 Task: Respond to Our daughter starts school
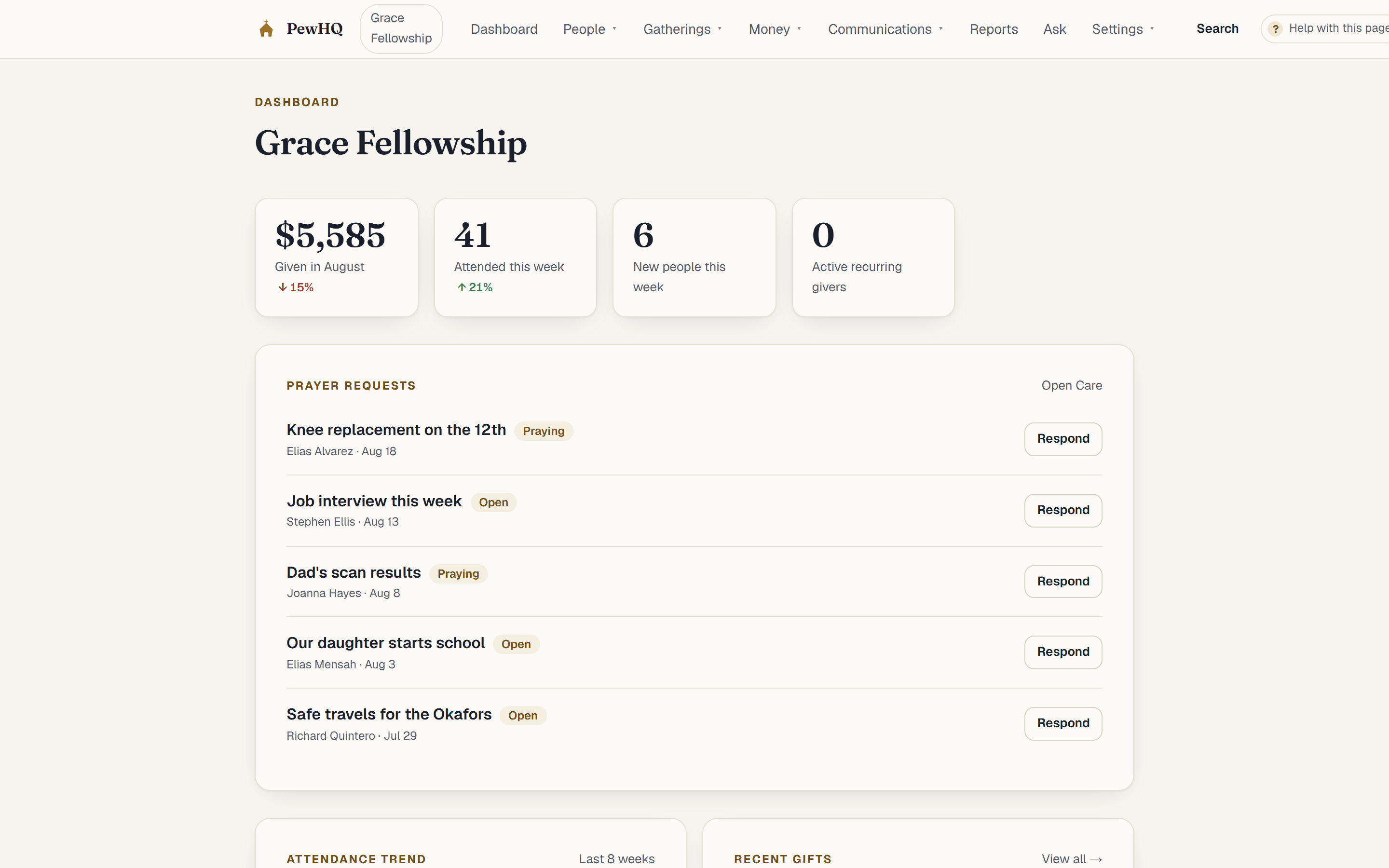click(x=1062, y=652)
